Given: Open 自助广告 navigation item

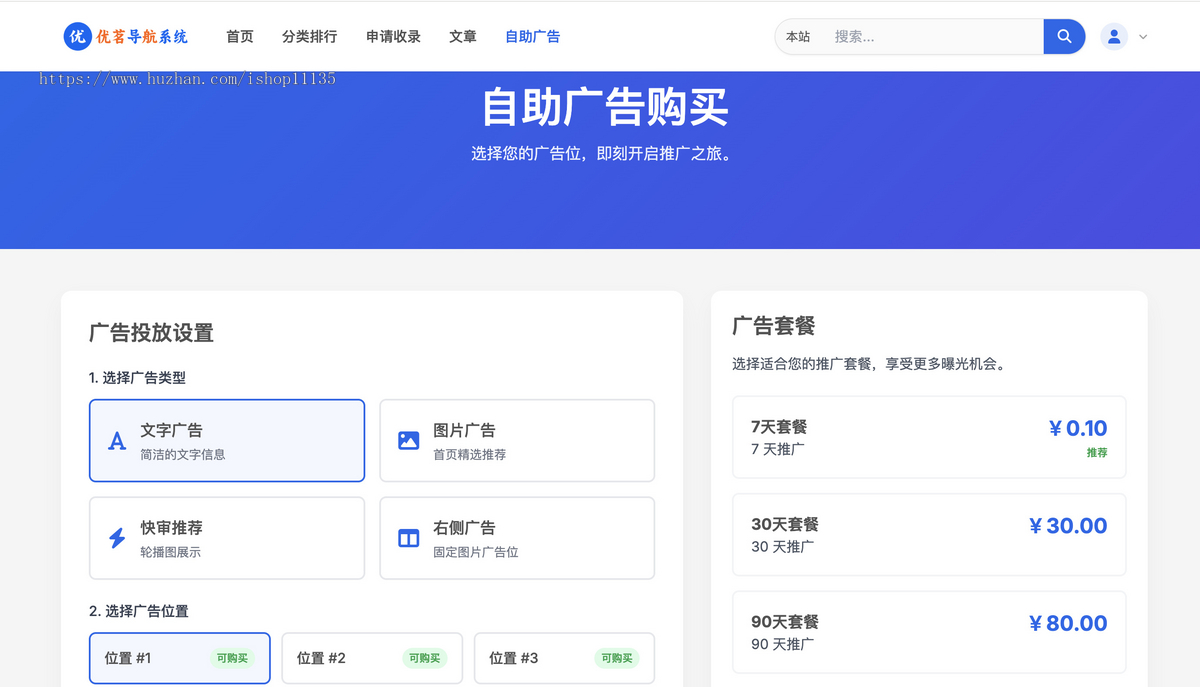Looking at the screenshot, I should [x=532, y=37].
